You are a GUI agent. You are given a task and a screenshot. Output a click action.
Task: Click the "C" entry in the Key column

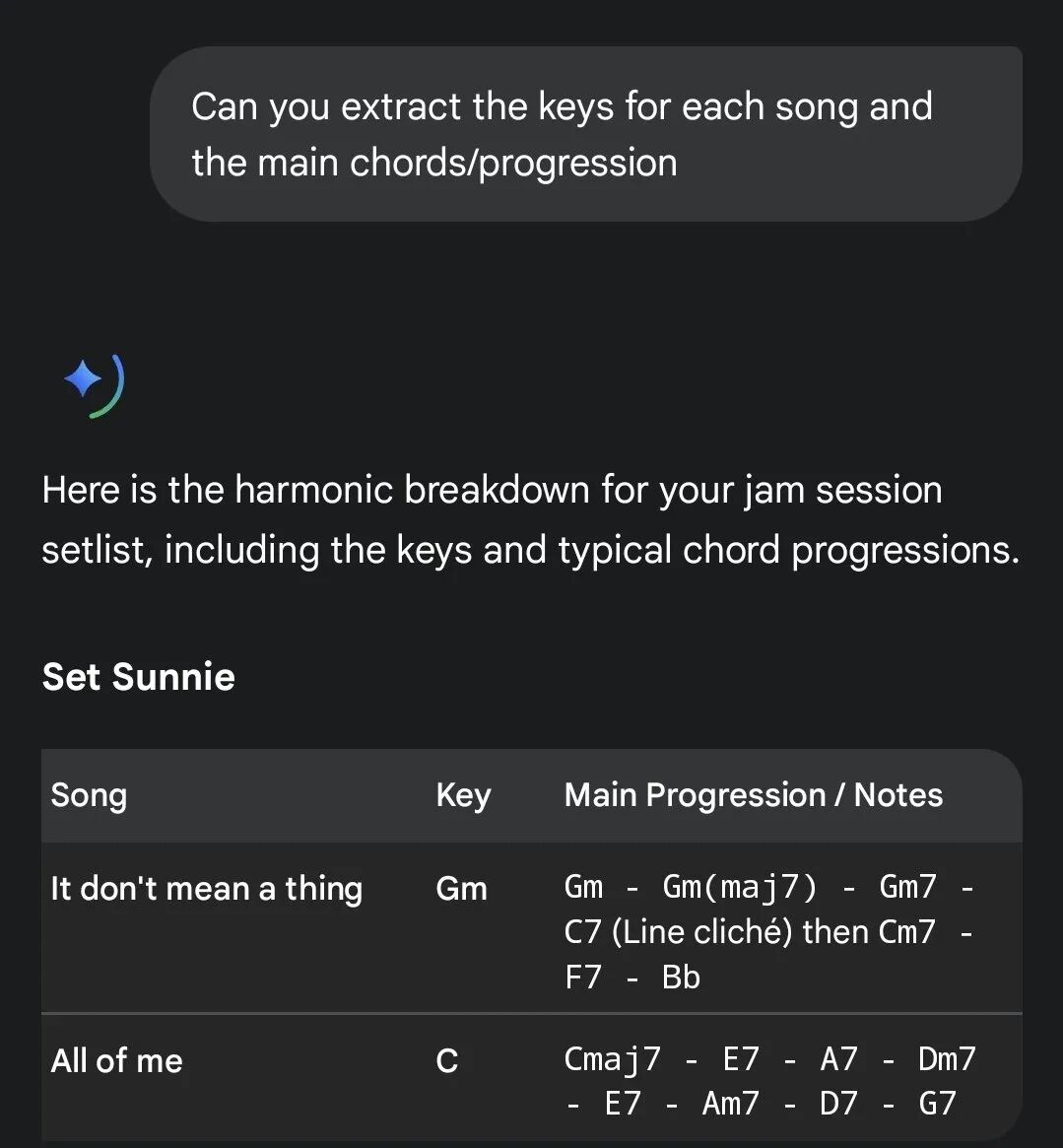point(447,1061)
